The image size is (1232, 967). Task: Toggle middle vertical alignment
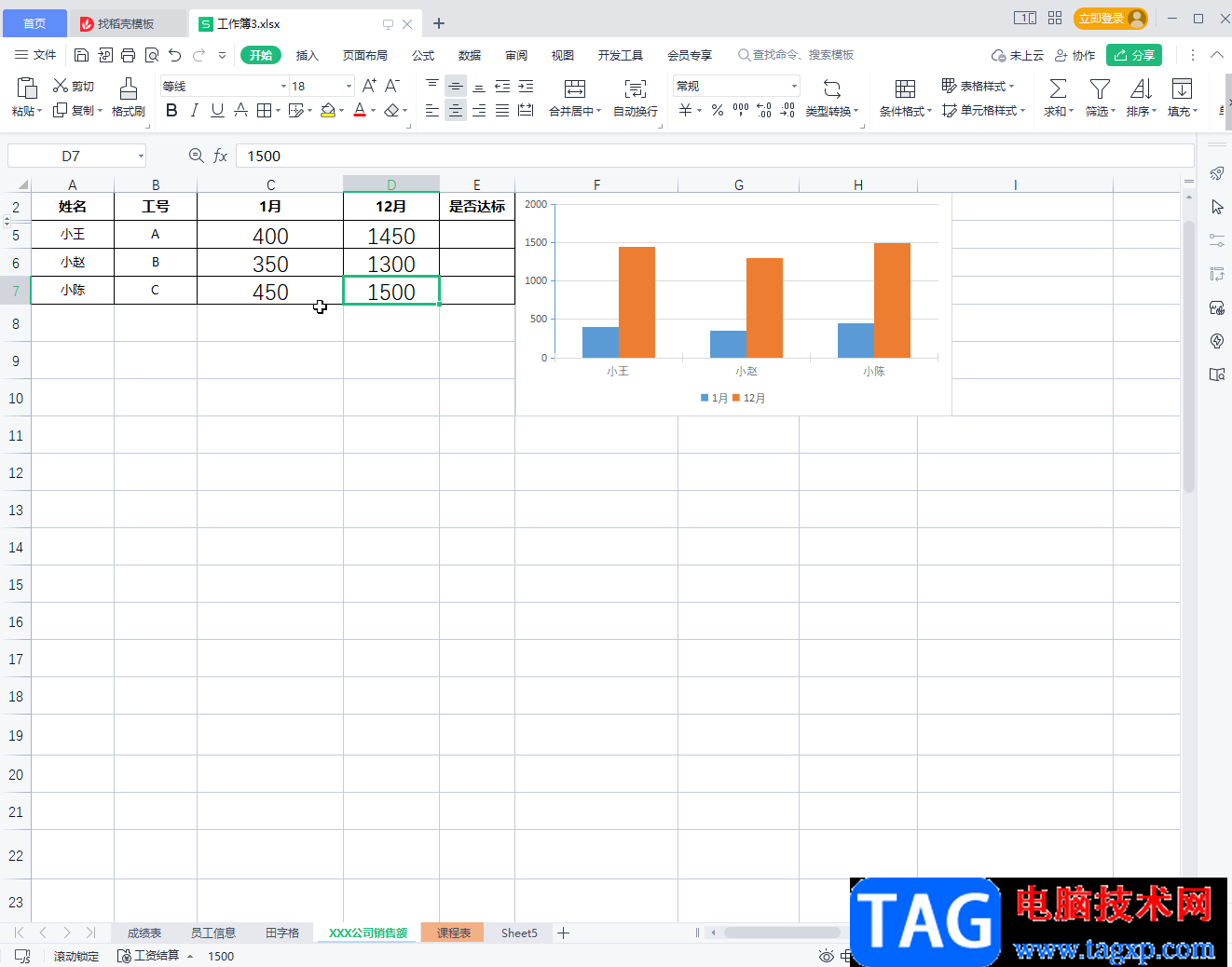[x=456, y=86]
